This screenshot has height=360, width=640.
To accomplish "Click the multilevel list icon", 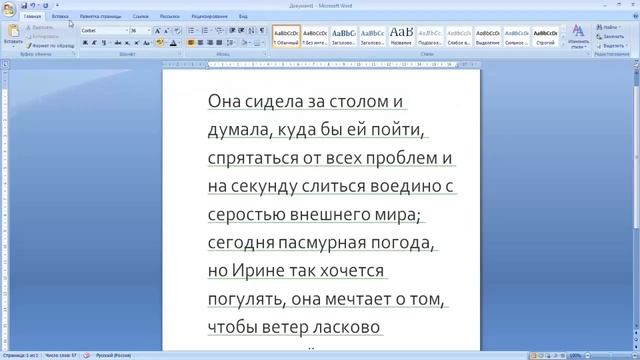I will click(x=219, y=31).
